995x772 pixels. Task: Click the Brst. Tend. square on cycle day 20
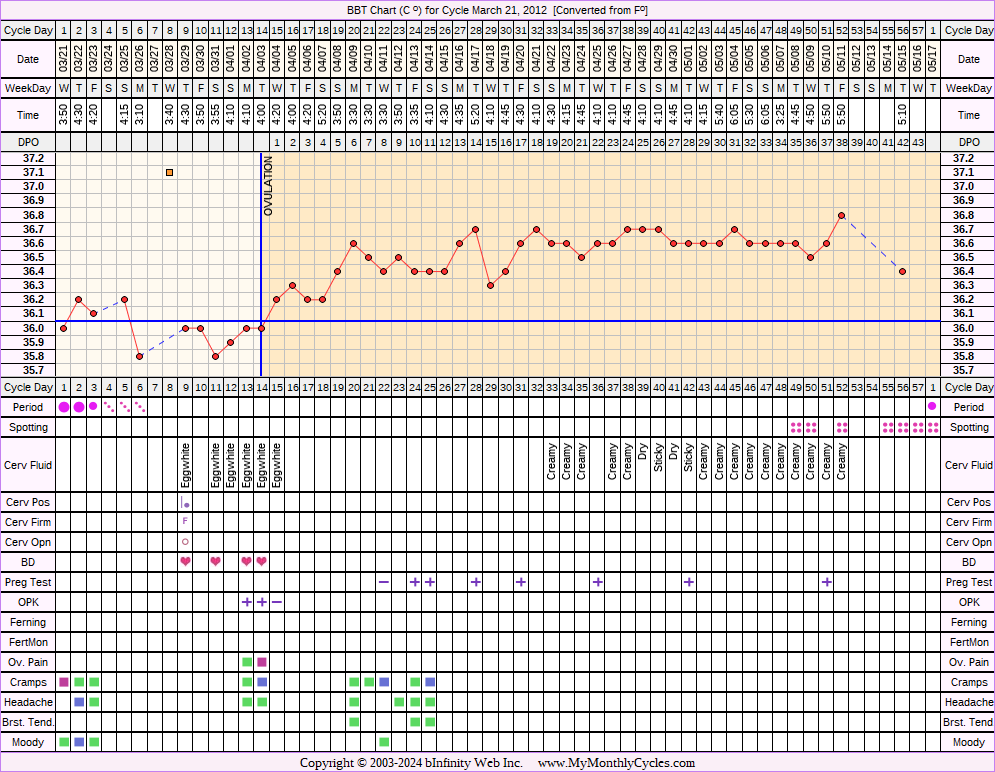[x=354, y=722]
